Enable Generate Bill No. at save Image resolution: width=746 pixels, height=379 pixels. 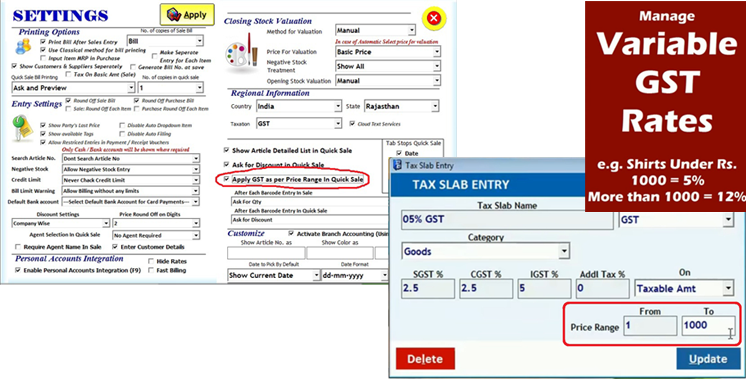click(x=133, y=67)
